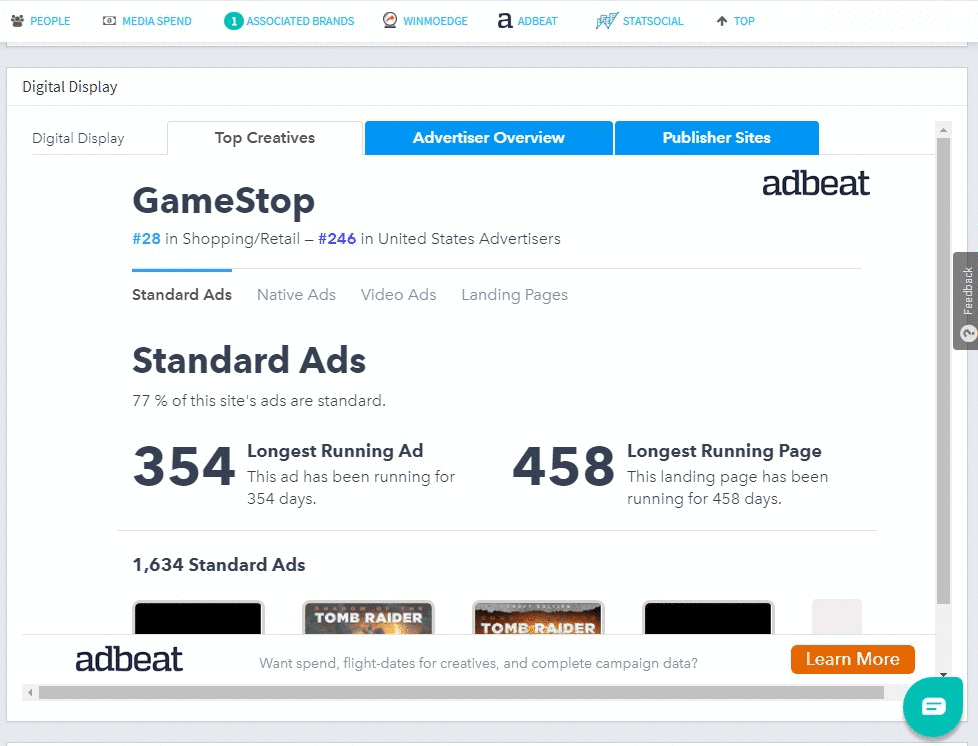
Task: Click '77 % of this site's ads are standard.'
Action: (x=259, y=400)
